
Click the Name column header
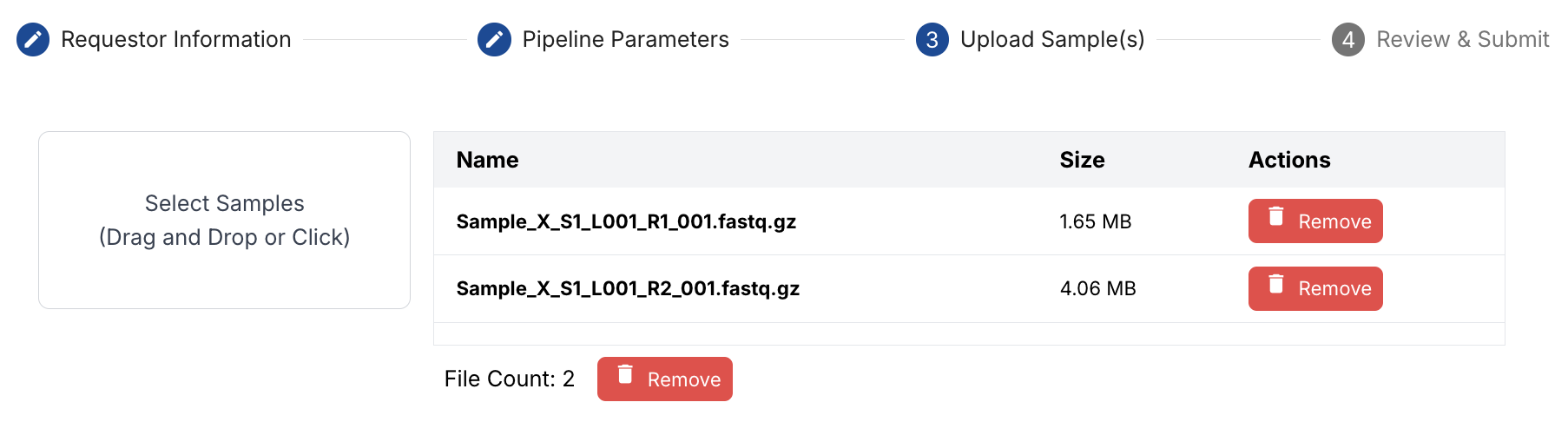[x=487, y=160]
